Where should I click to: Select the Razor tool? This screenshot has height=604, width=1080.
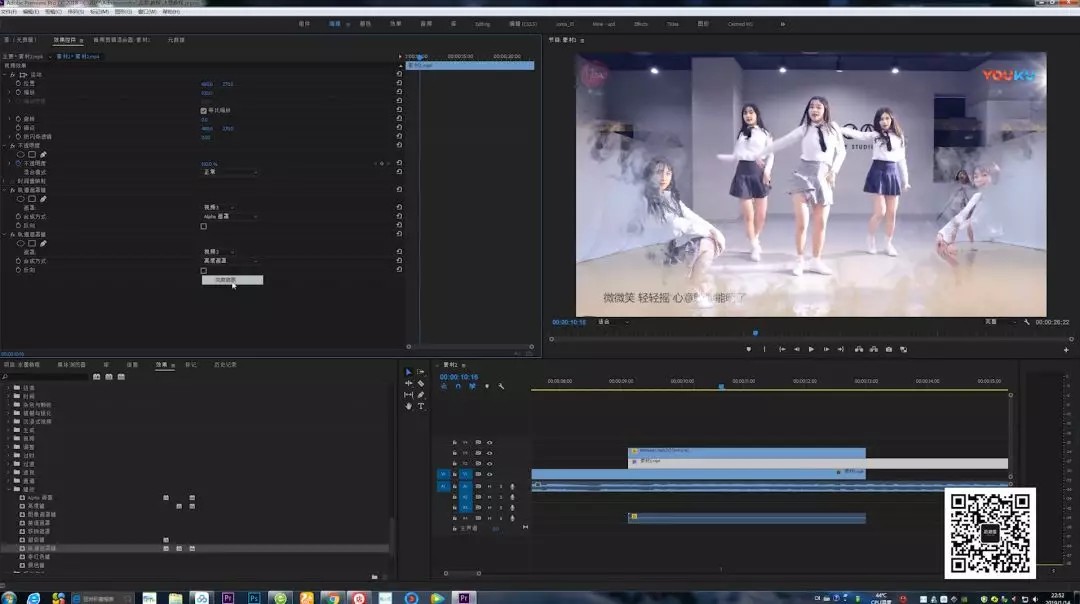tap(421, 384)
